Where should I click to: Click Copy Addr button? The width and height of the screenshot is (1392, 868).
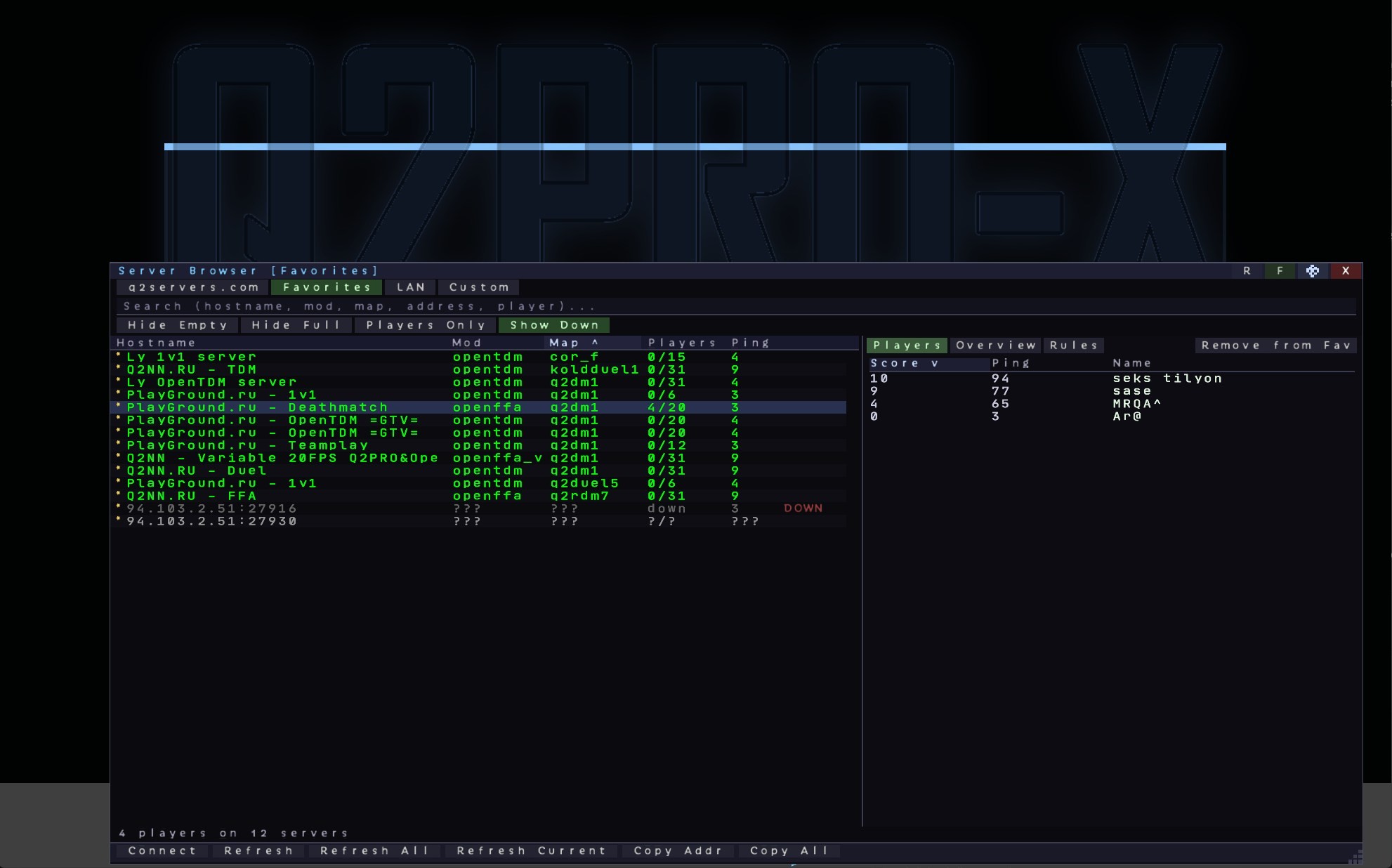click(678, 850)
